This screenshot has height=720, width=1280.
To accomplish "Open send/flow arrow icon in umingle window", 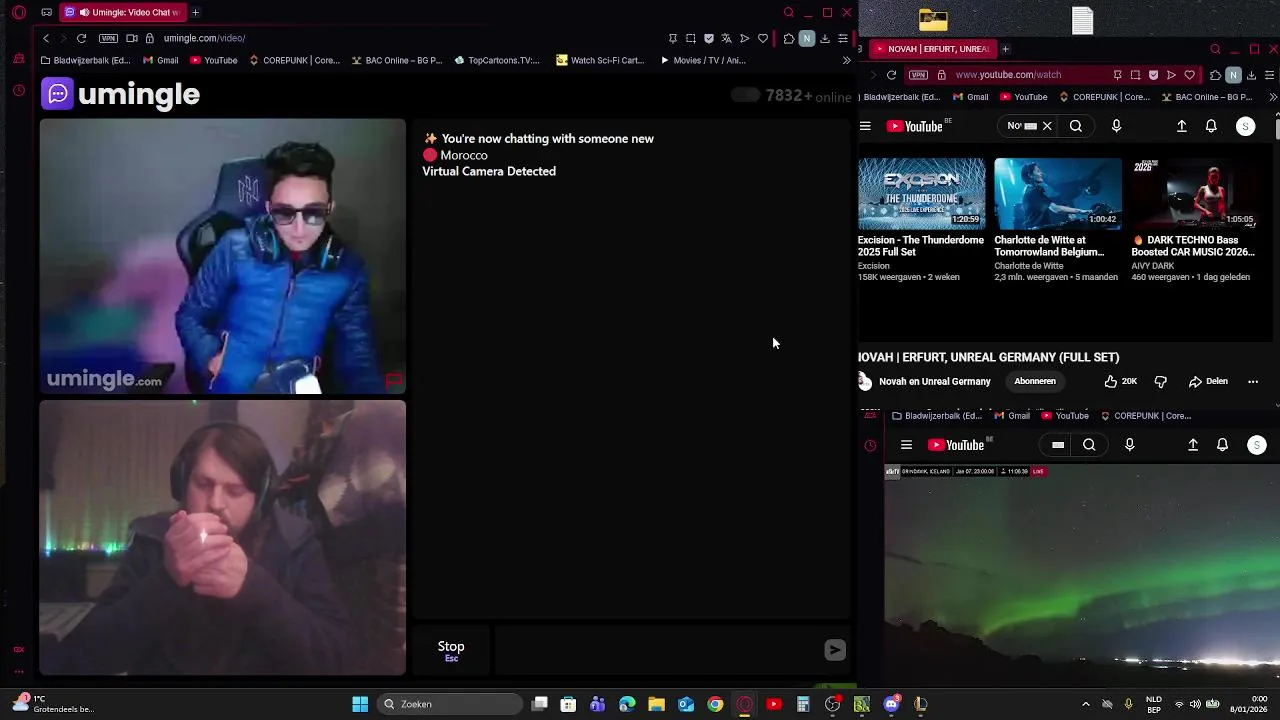I will tap(744, 38).
